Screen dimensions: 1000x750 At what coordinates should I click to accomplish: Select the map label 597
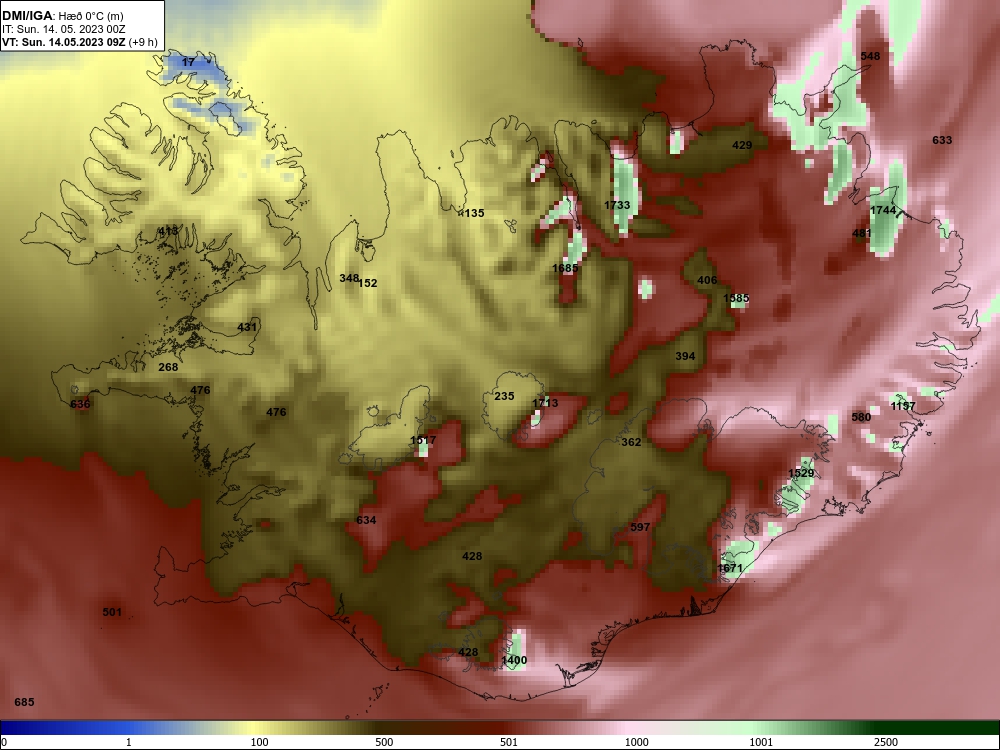tap(640, 527)
